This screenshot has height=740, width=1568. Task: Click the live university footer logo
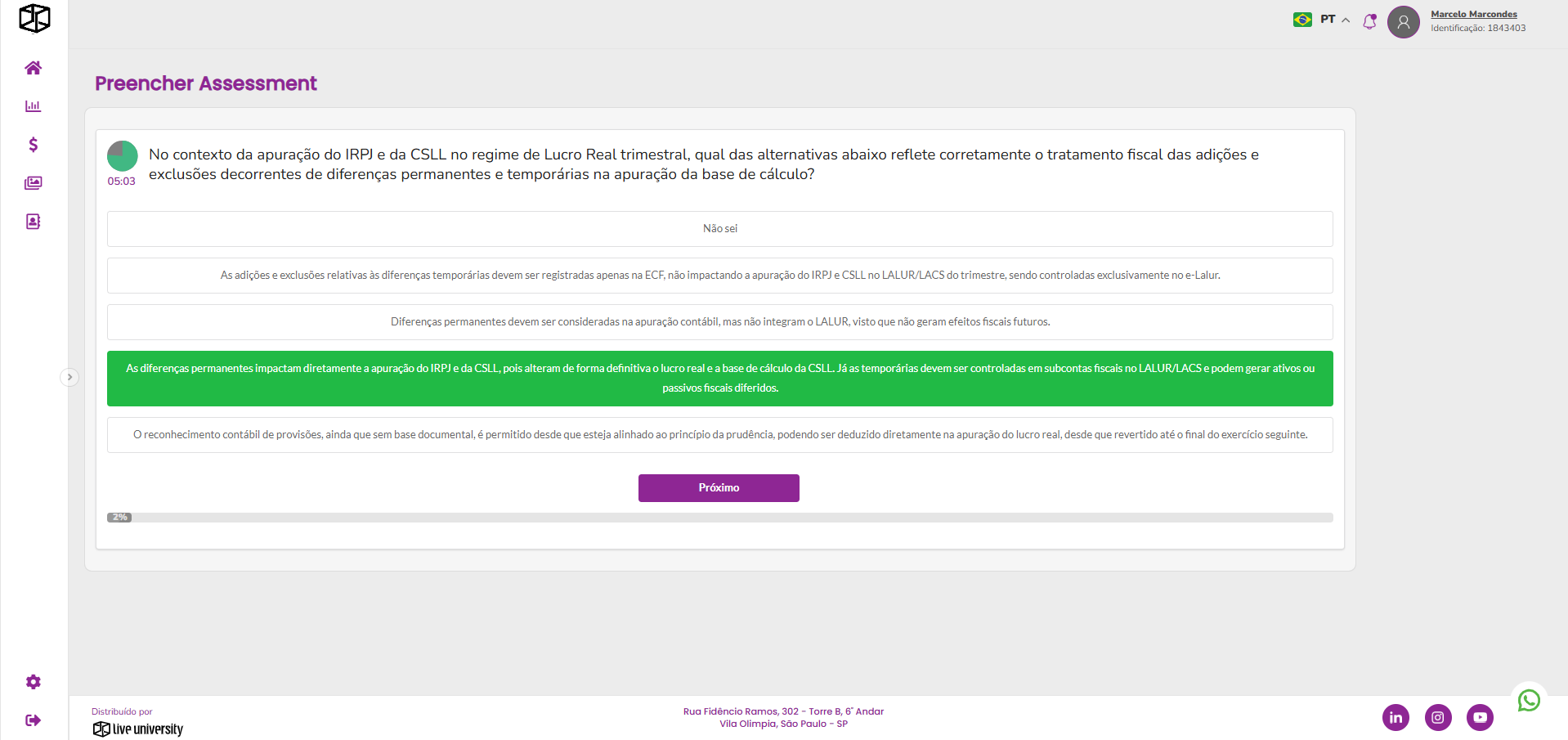tap(137, 729)
